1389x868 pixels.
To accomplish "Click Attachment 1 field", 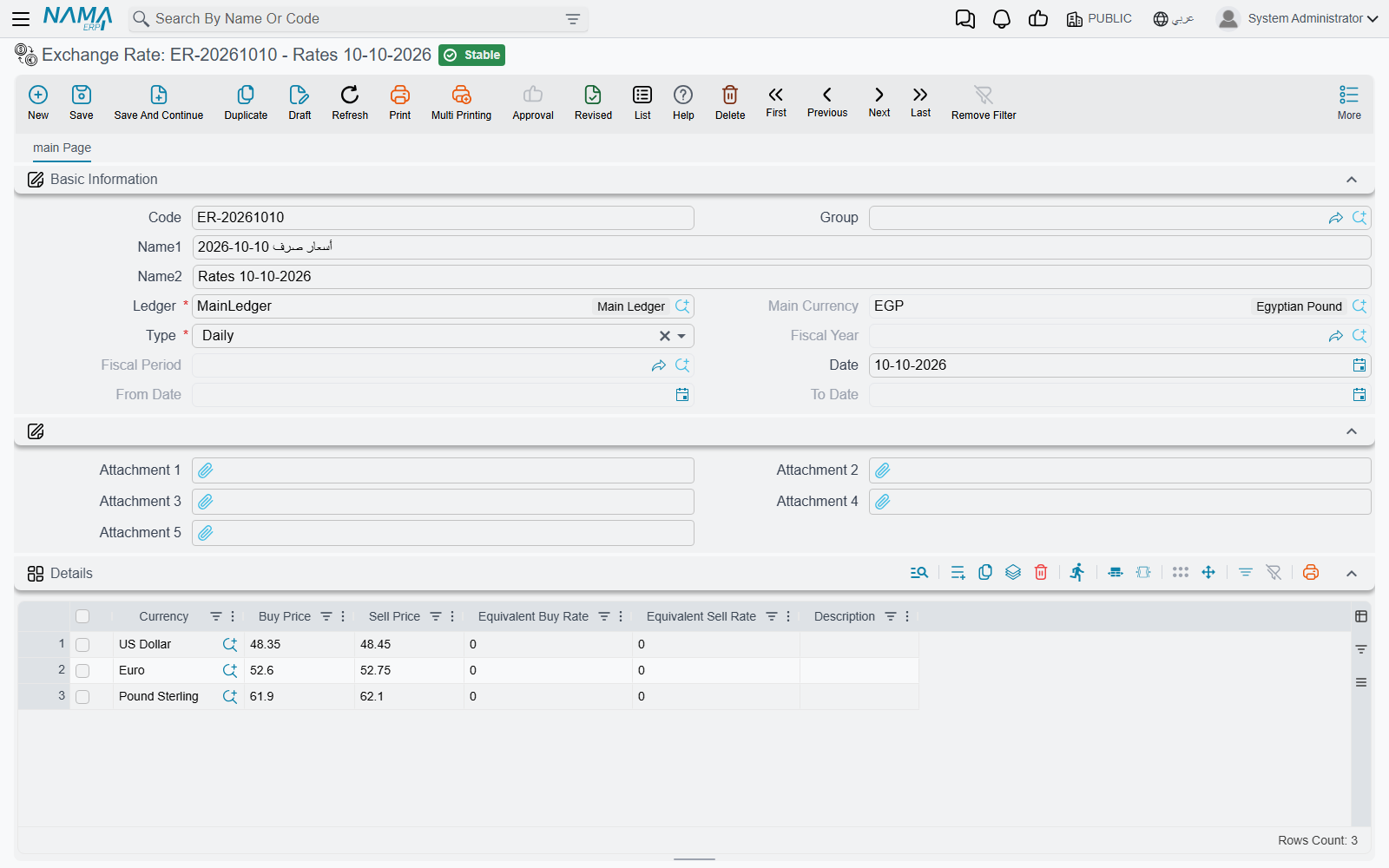I will point(443,470).
